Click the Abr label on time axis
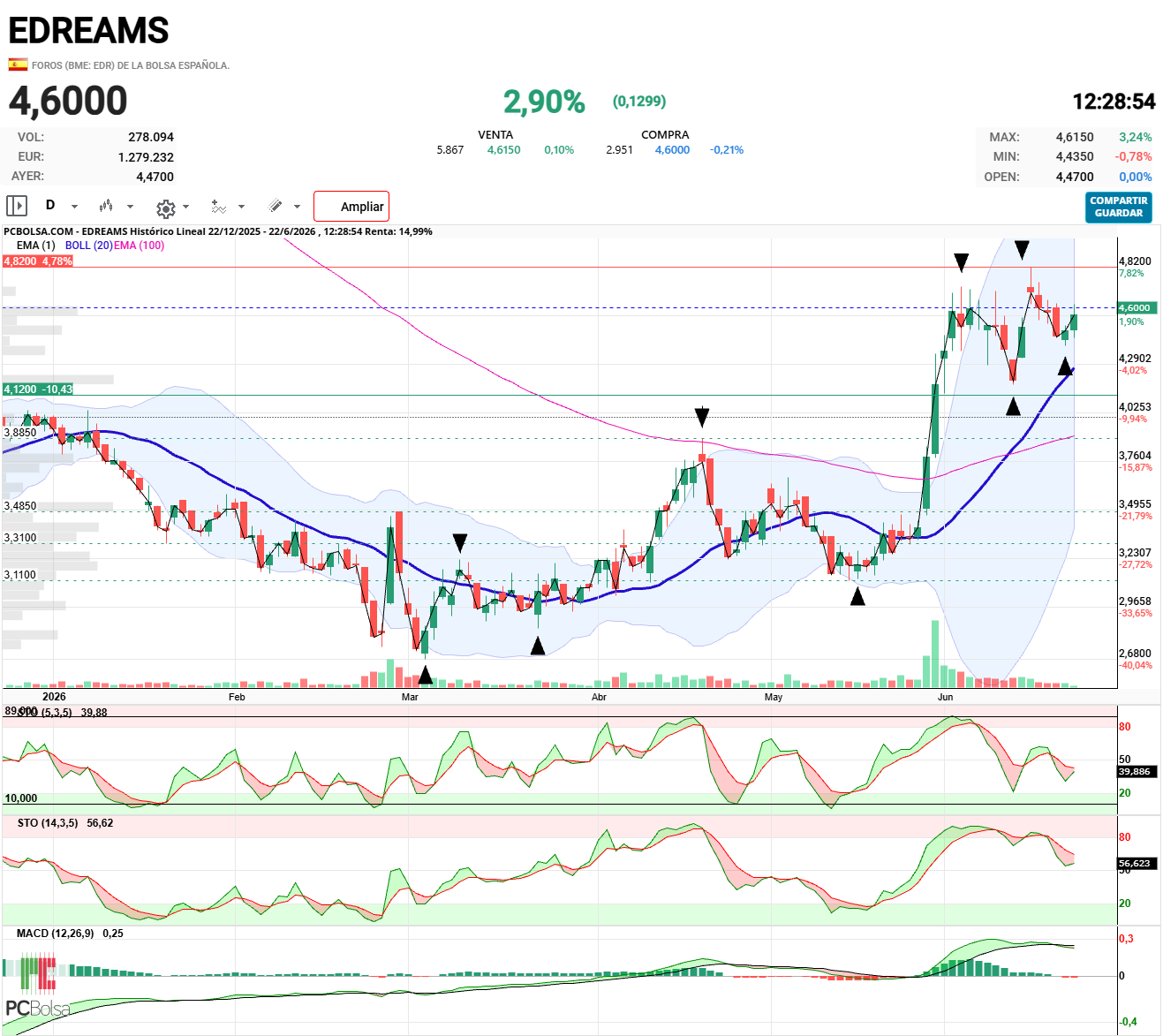The width and height of the screenshot is (1163, 1036). (599, 697)
